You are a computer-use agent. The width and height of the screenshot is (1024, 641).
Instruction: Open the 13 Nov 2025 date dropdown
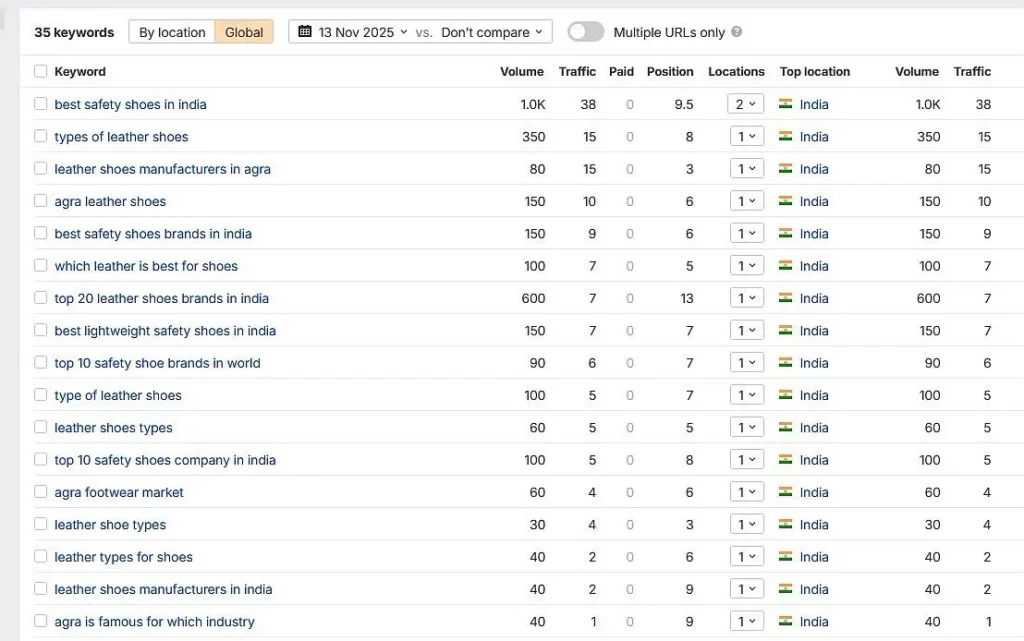350,31
